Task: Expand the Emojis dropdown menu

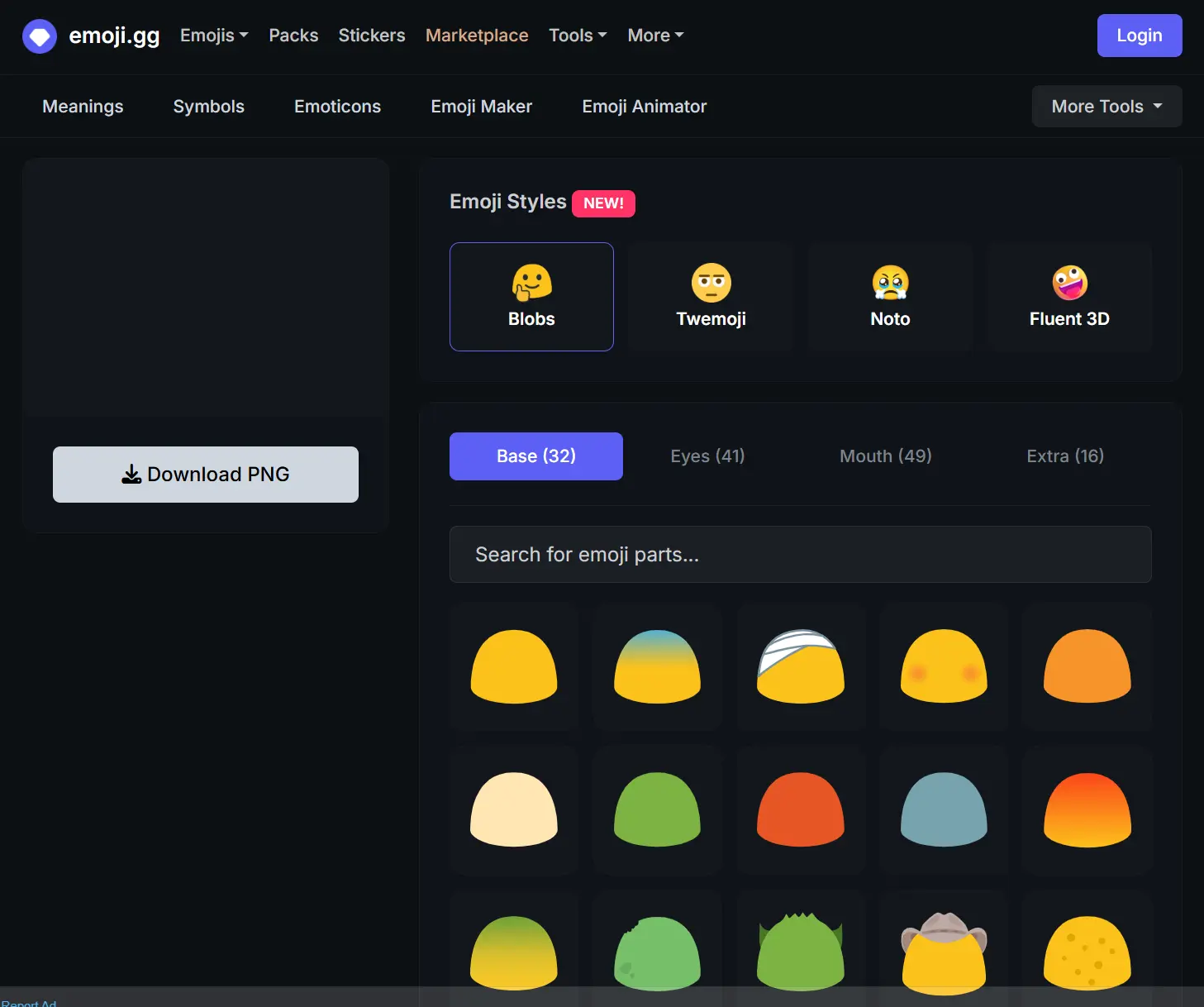Action: [214, 36]
